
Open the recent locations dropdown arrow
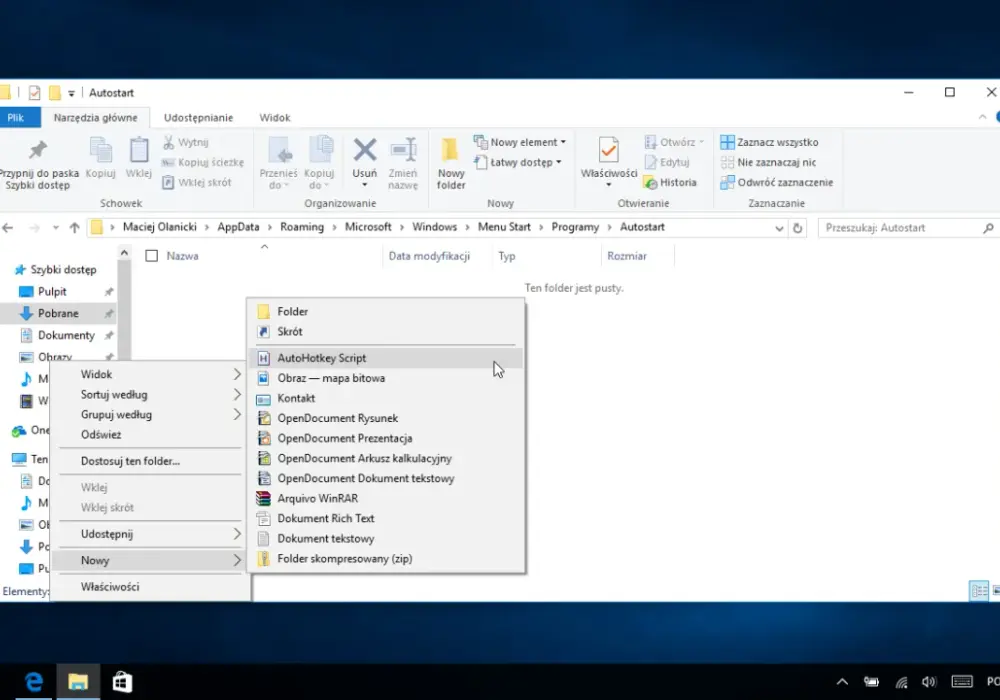pos(55,228)
